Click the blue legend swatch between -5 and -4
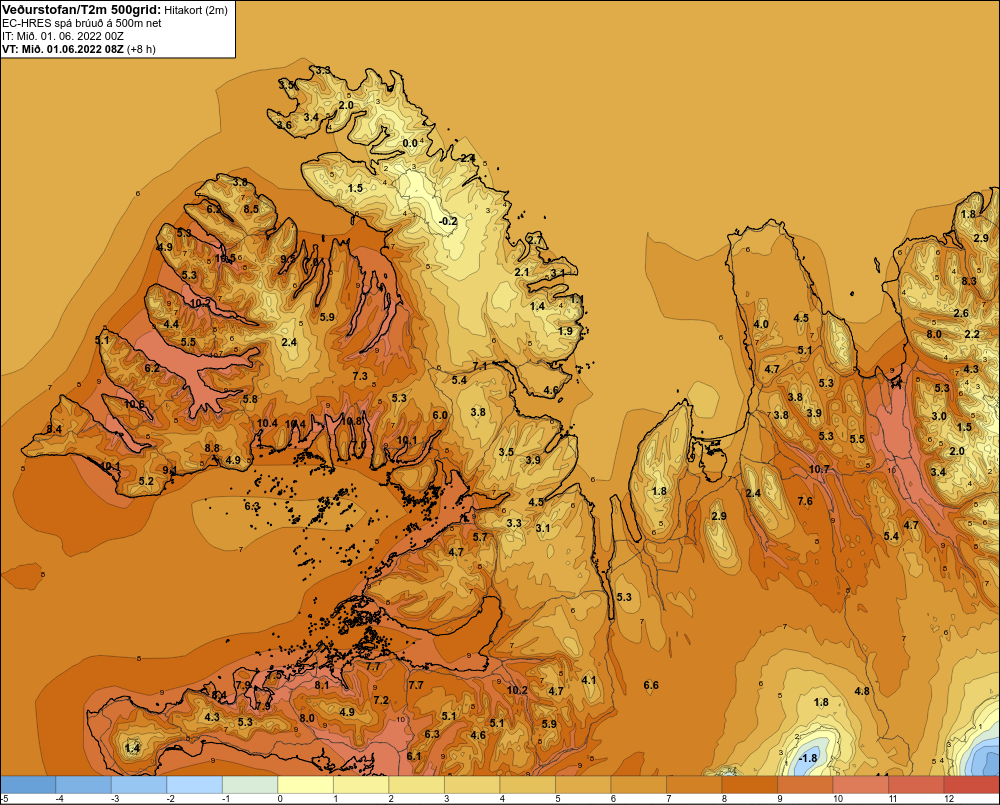Screen dimensions: 1000x805 28,785
